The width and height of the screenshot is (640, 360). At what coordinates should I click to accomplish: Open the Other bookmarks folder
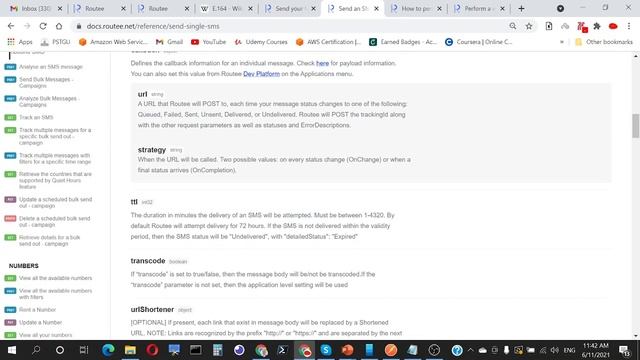tap(604, 42)
